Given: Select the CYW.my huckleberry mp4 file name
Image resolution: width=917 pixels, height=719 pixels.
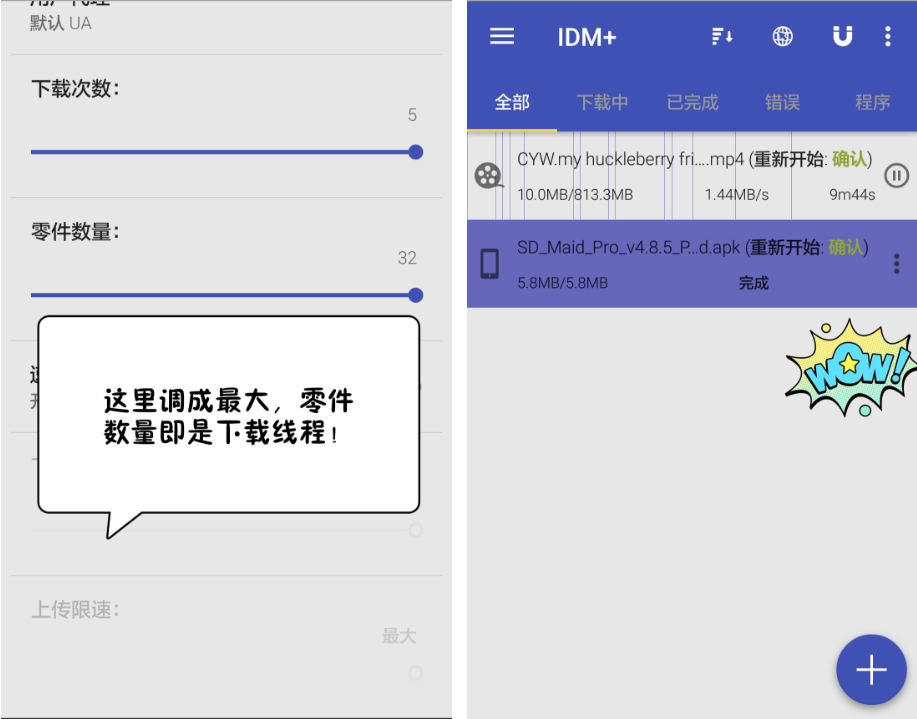Looking at the screenshot, I should point(630,159).
